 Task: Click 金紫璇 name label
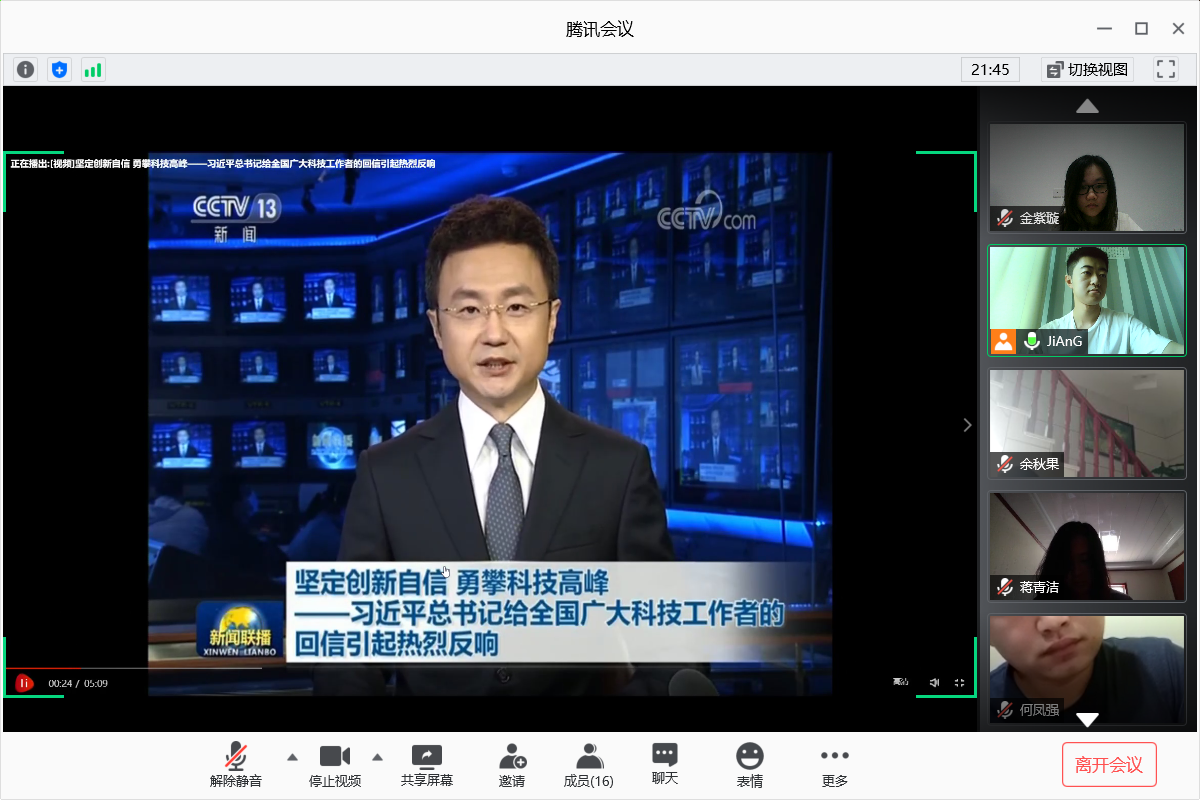[x=1039, y=218]
